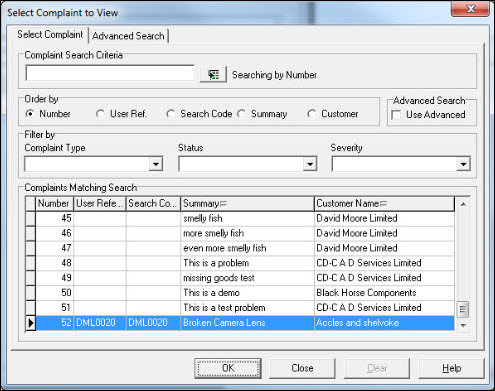Click complaint number 51 cell

click(x=54, y=308)
